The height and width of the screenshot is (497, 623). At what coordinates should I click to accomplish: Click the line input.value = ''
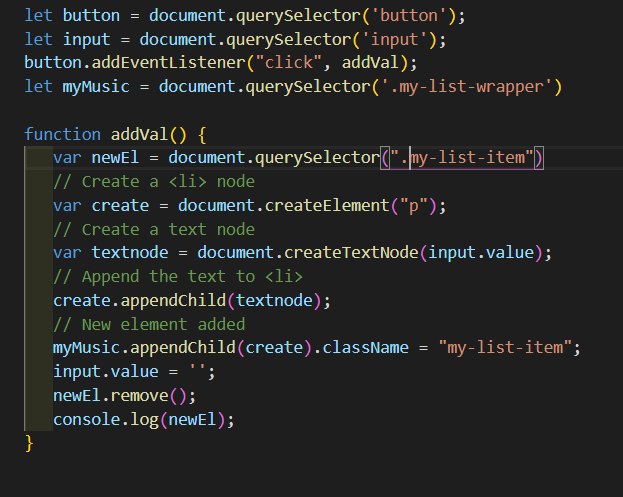tap(134, 372)
